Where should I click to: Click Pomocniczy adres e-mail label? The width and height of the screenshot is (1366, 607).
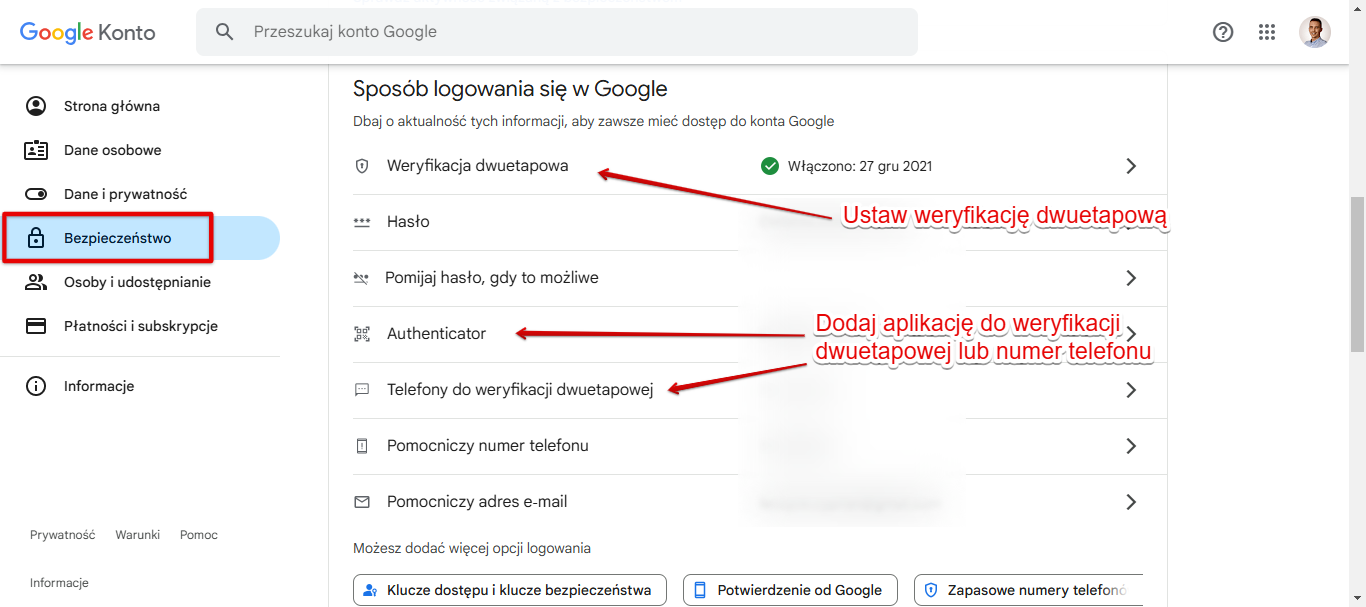477,502
